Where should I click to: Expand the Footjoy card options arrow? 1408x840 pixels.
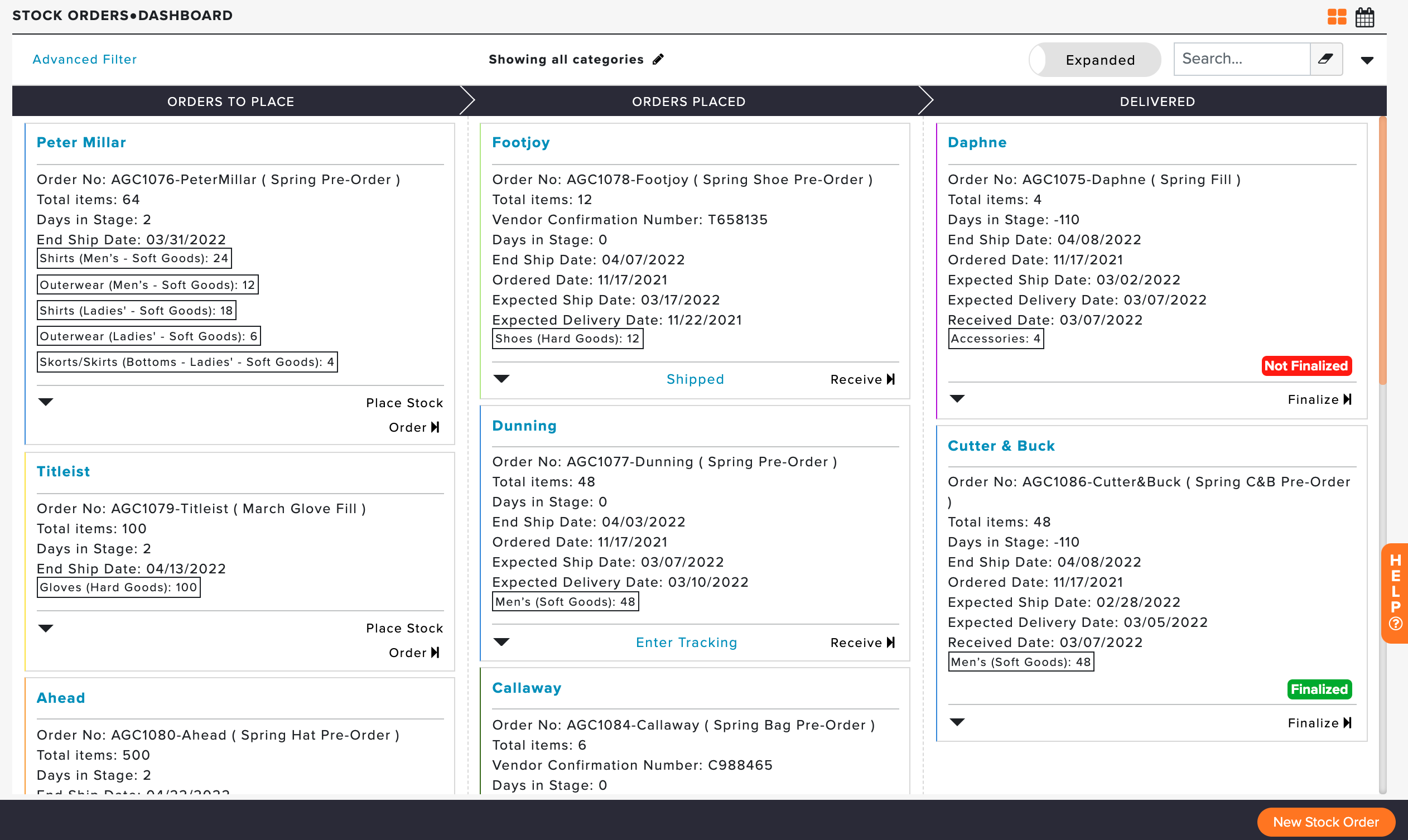502,379
